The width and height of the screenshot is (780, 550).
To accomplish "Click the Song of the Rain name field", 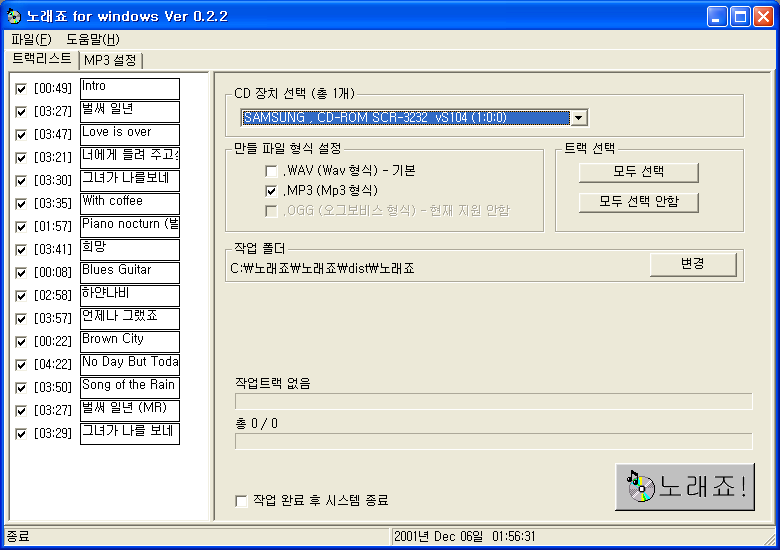I will [129, 388].
